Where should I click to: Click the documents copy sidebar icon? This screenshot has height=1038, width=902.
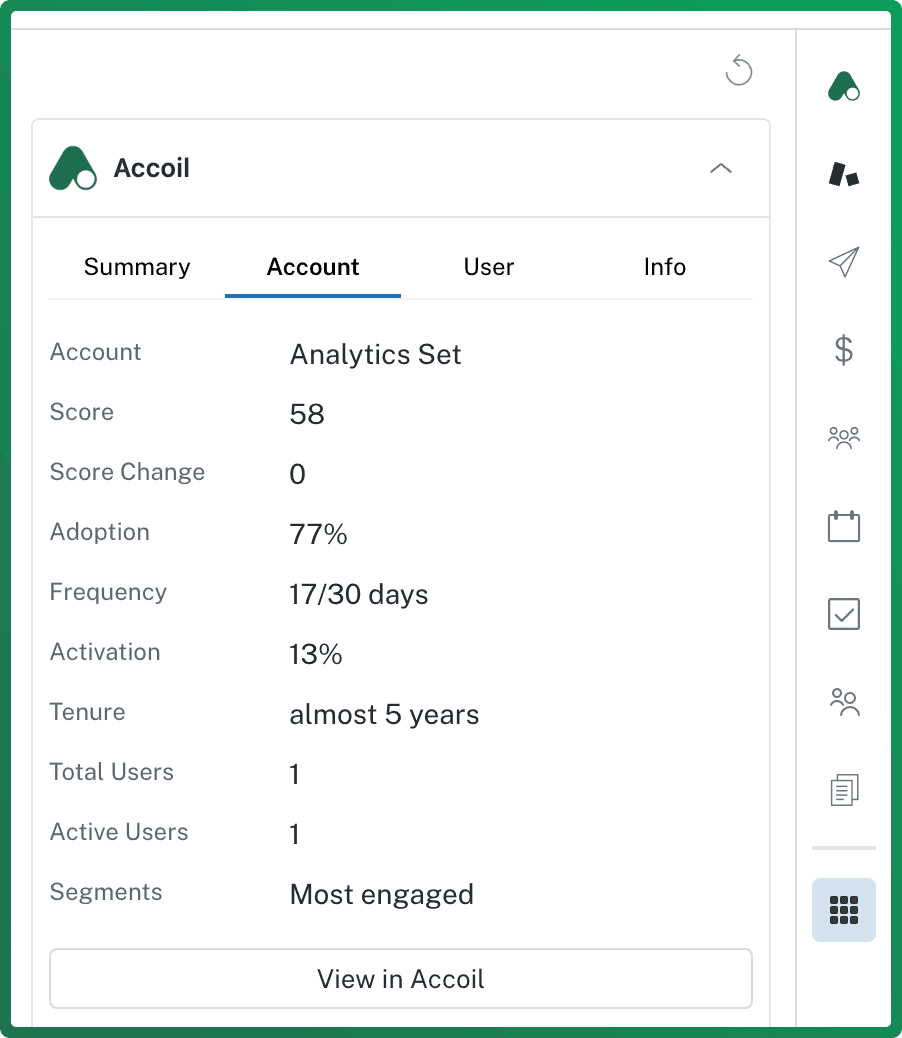[x=844, y=789]
